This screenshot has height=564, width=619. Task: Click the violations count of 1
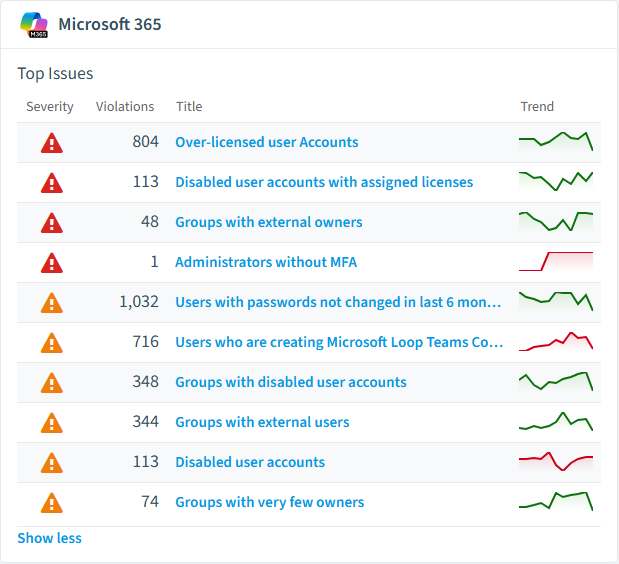click(x=155, y=262)
